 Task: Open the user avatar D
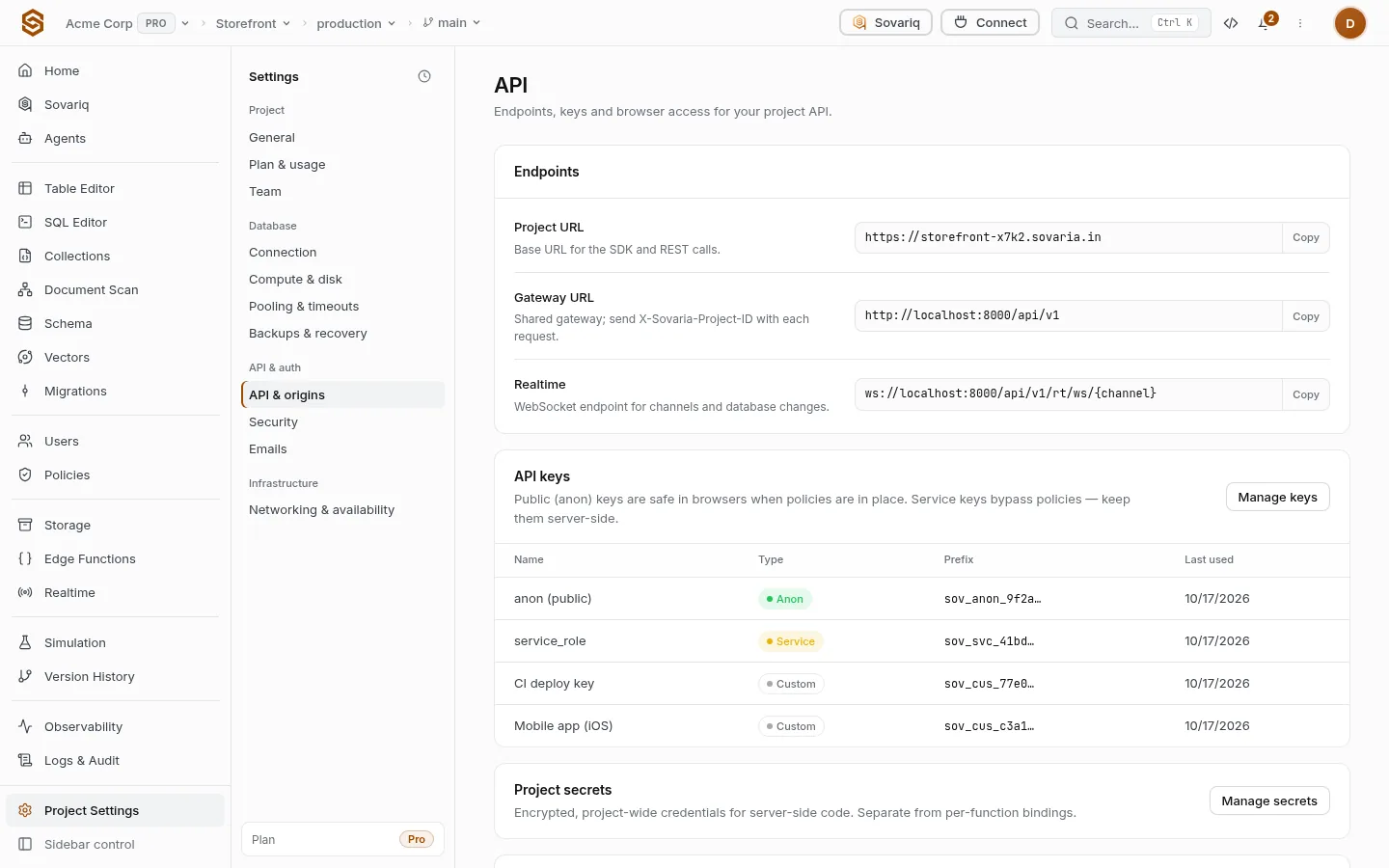pos(1349,23)
